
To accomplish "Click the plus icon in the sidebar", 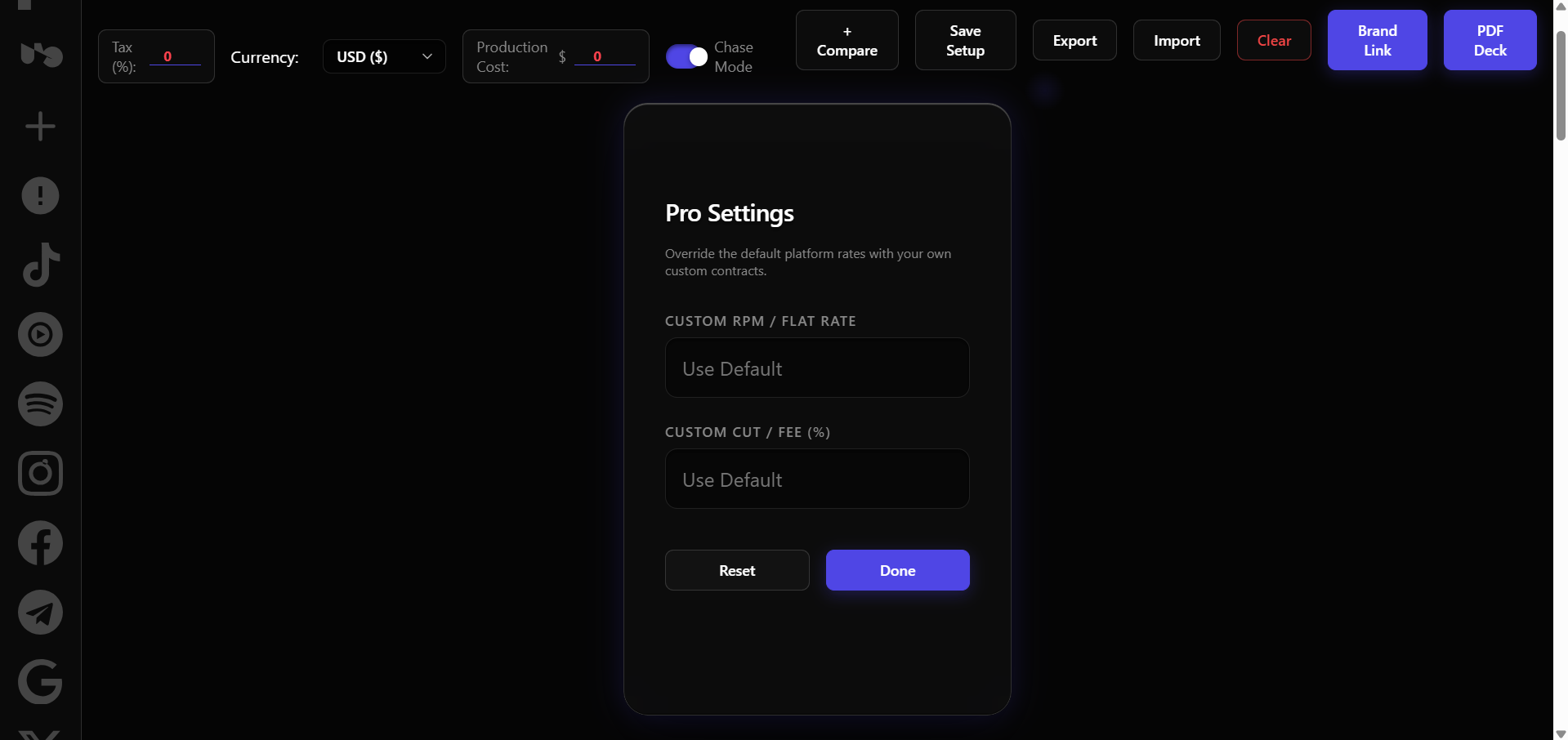I will point(40,127).
